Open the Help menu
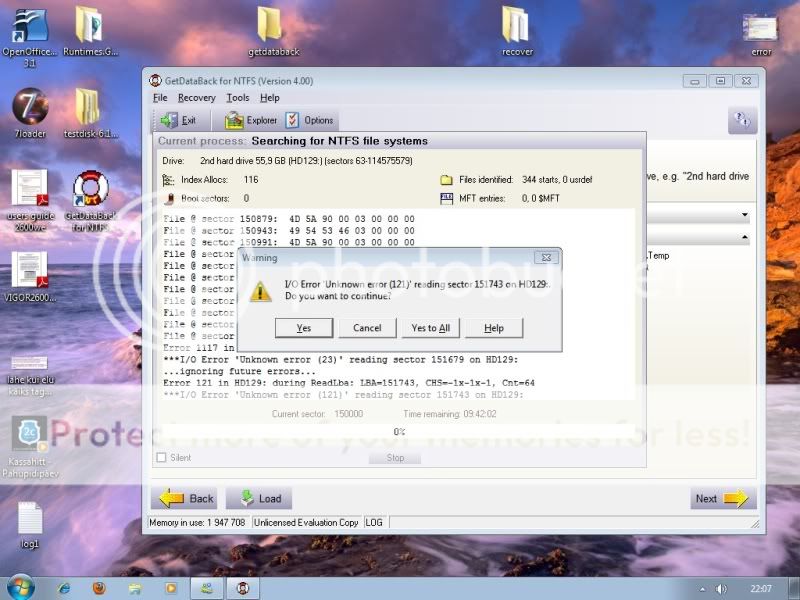800x600 pixels. 269,98
